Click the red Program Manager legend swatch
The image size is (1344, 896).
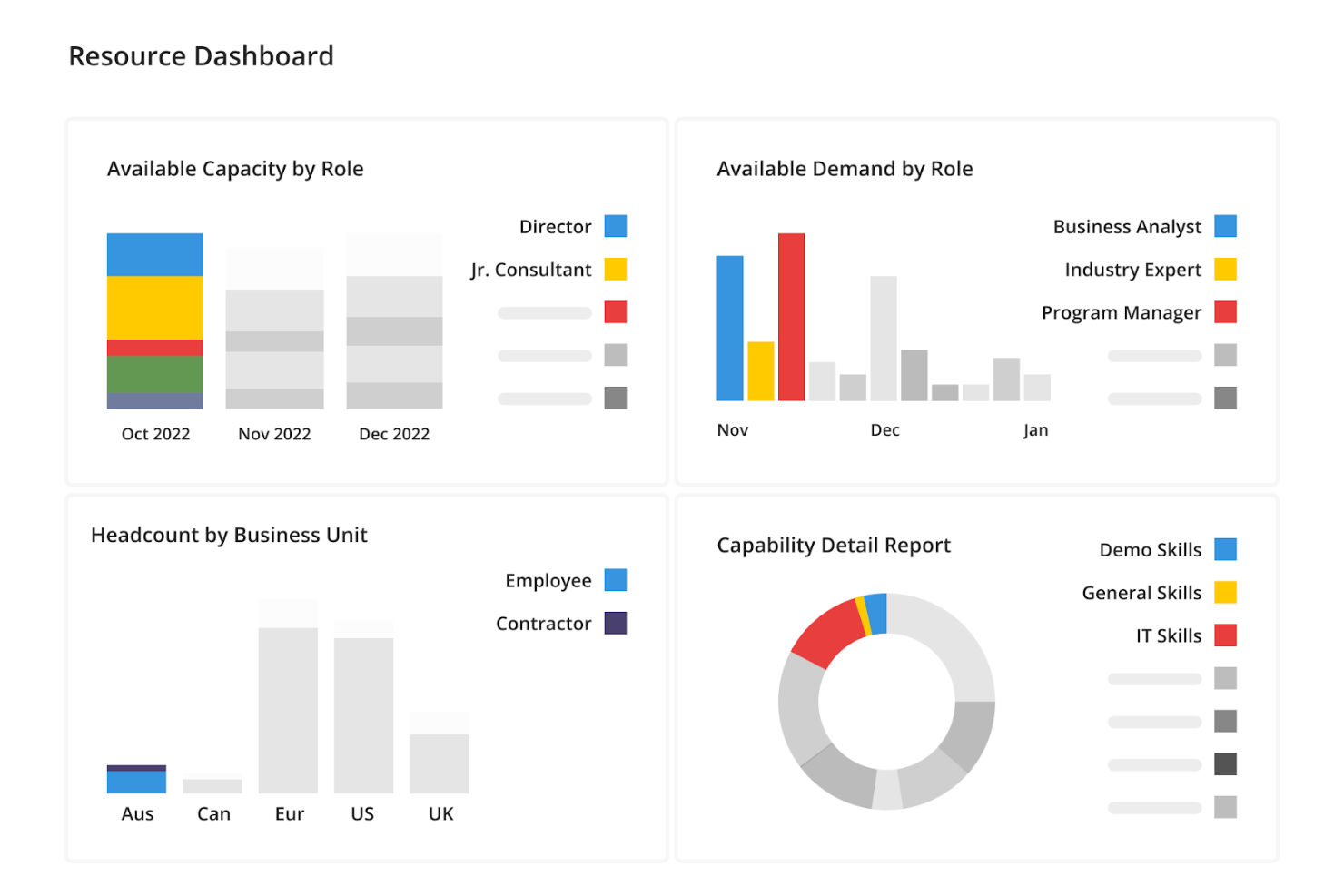point(1225,312)
